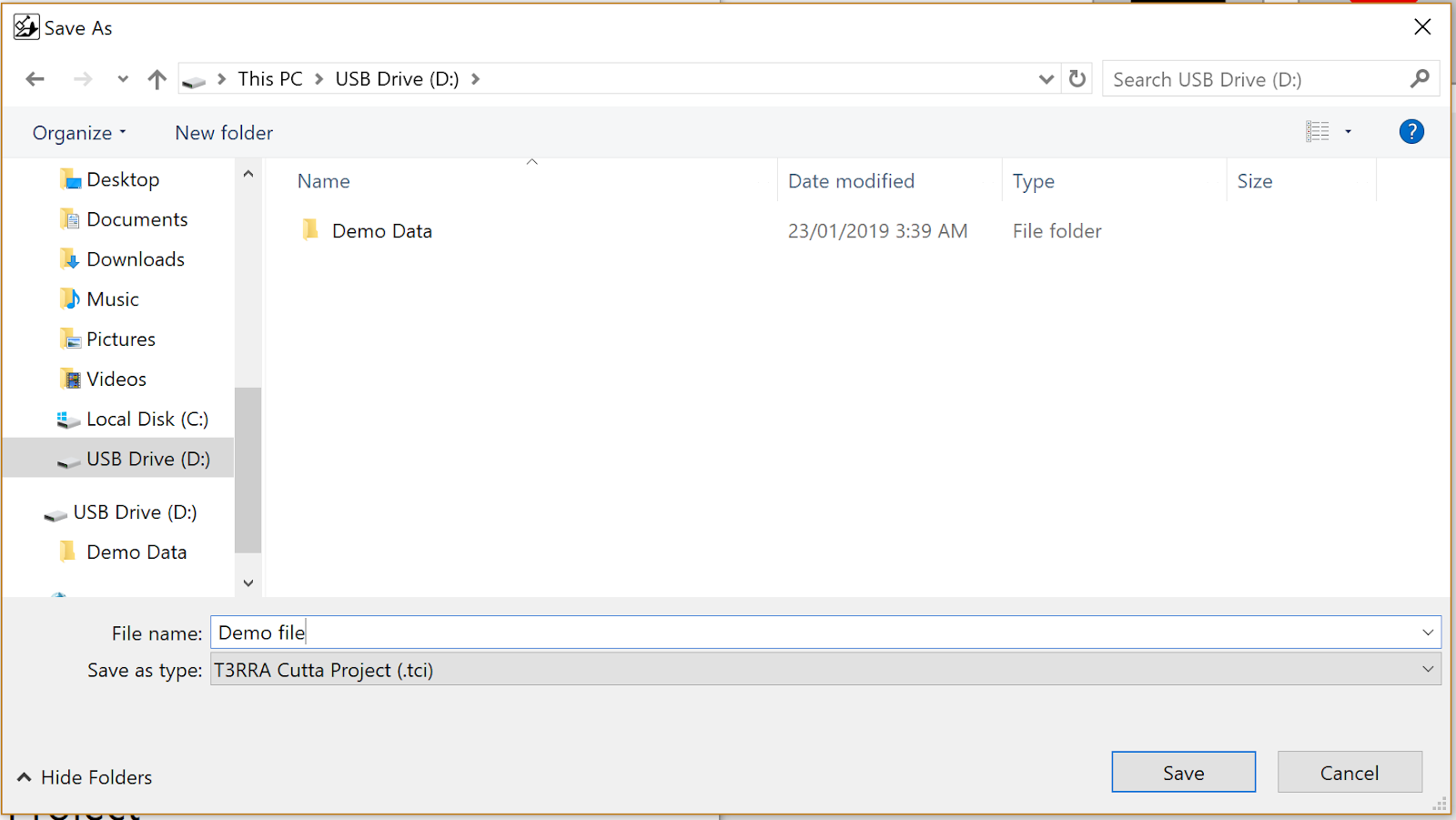The width and height of the screenshot is (1456, 820).
Task: Select USB Drive (D:) in address path
Action: click(397, 79)
